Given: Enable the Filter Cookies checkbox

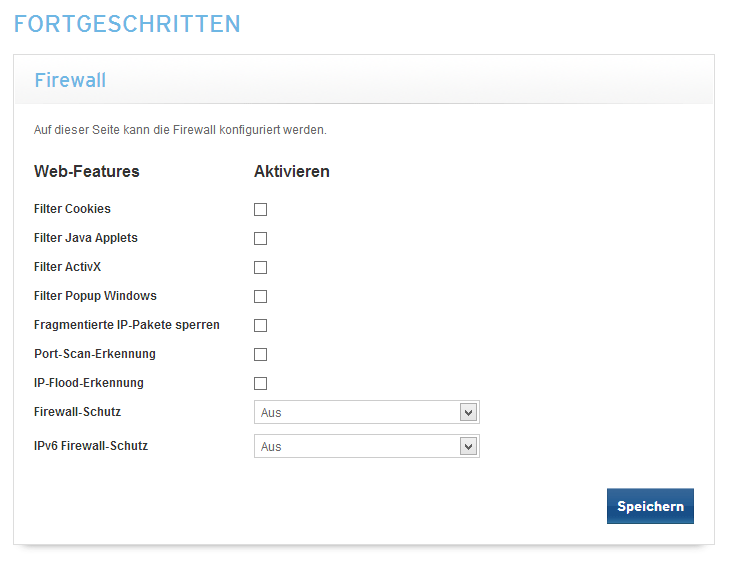Looking at the screenshot, I should [x=260, y=210].
